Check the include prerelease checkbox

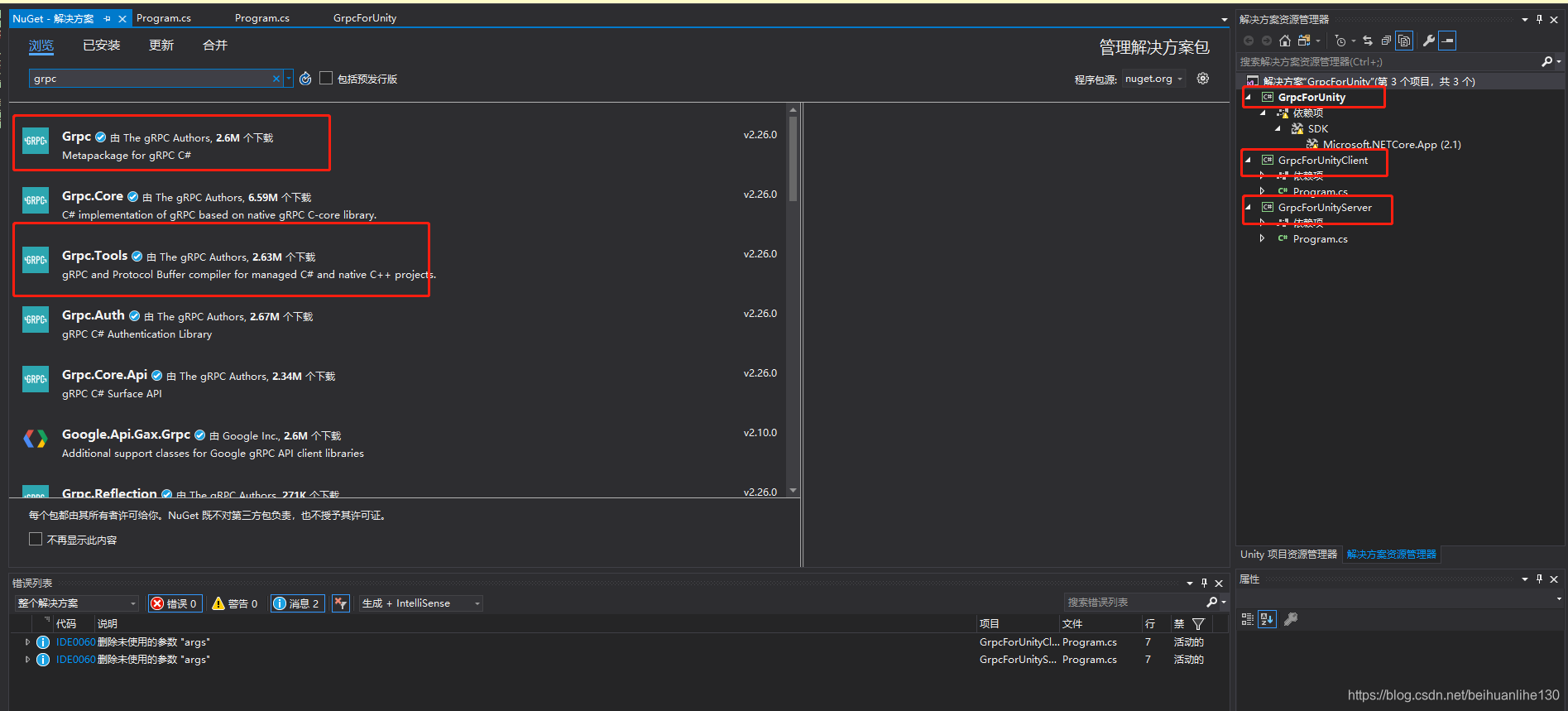(x=326, y=78)
